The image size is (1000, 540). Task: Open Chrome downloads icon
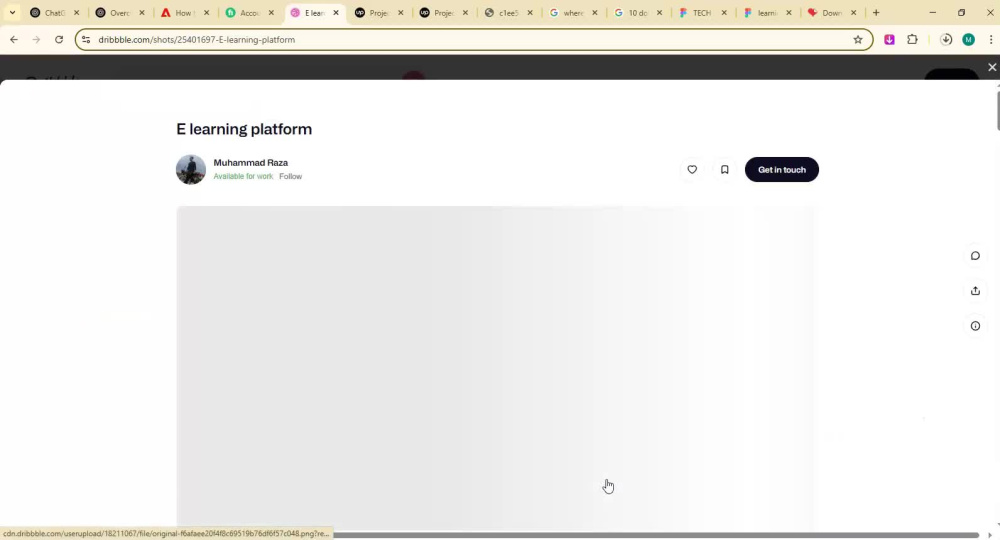[946, 40]
